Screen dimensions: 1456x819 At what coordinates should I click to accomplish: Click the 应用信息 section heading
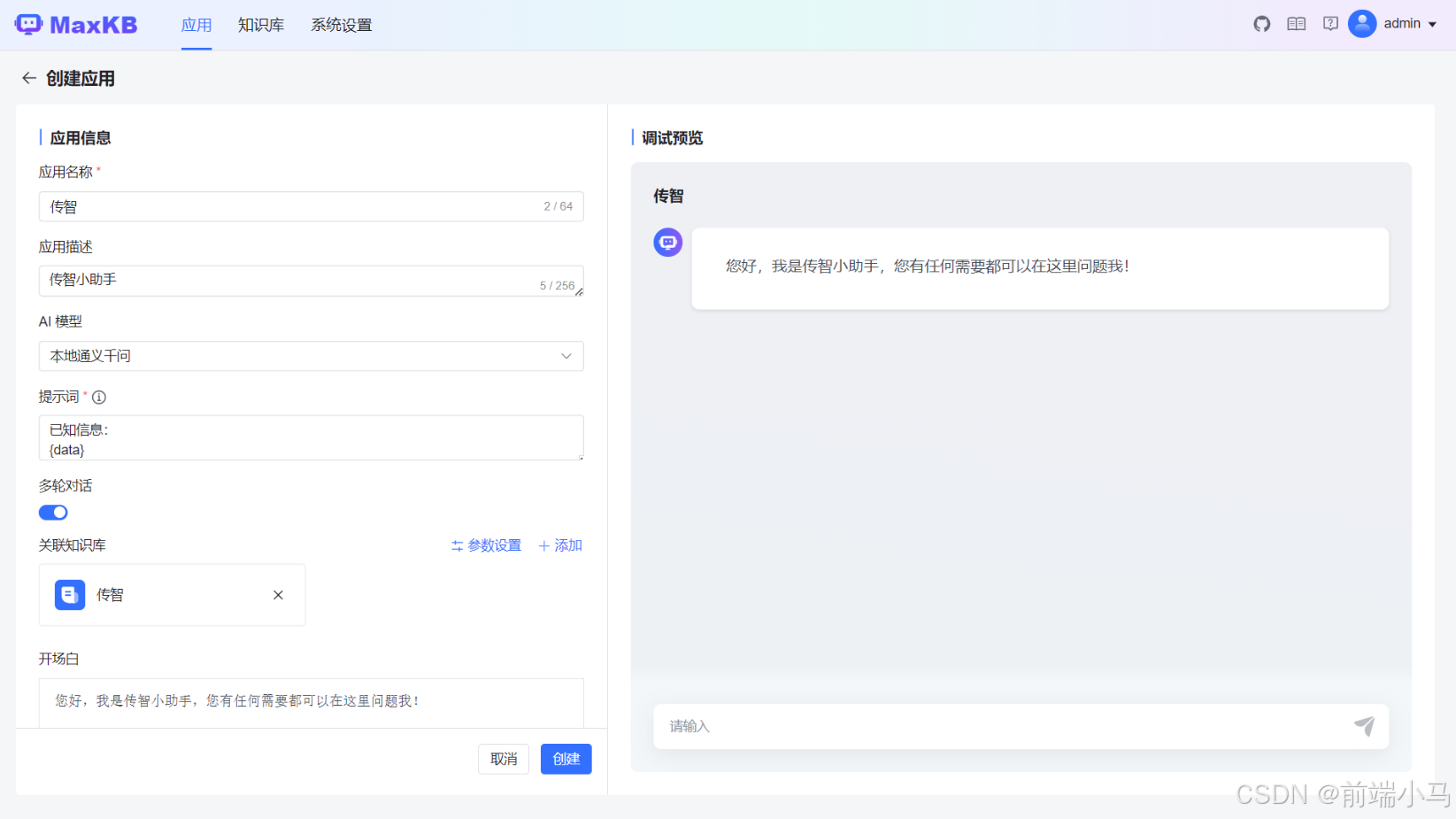point(81,138)
